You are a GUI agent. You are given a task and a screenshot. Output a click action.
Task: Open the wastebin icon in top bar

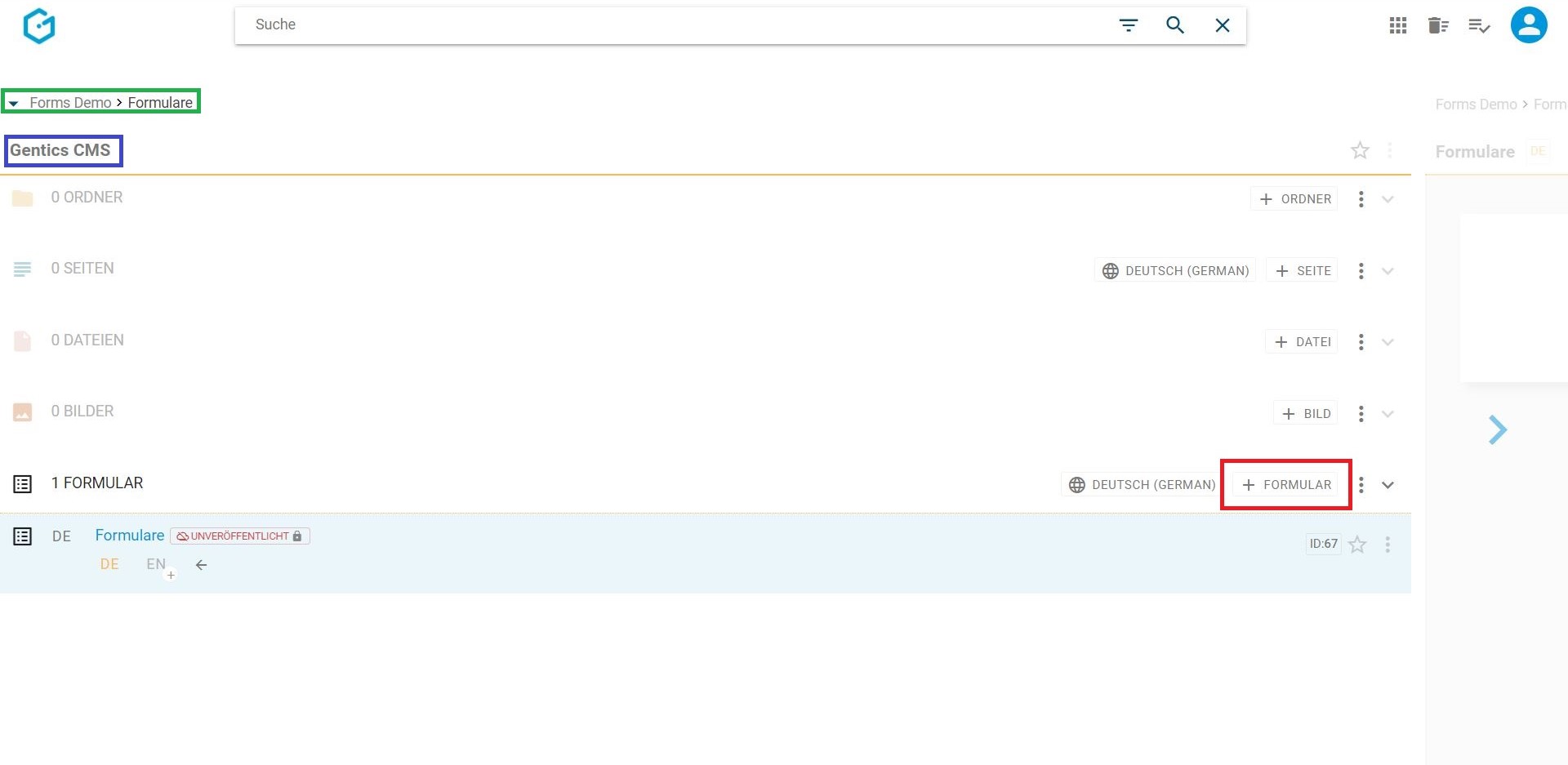1437,26
